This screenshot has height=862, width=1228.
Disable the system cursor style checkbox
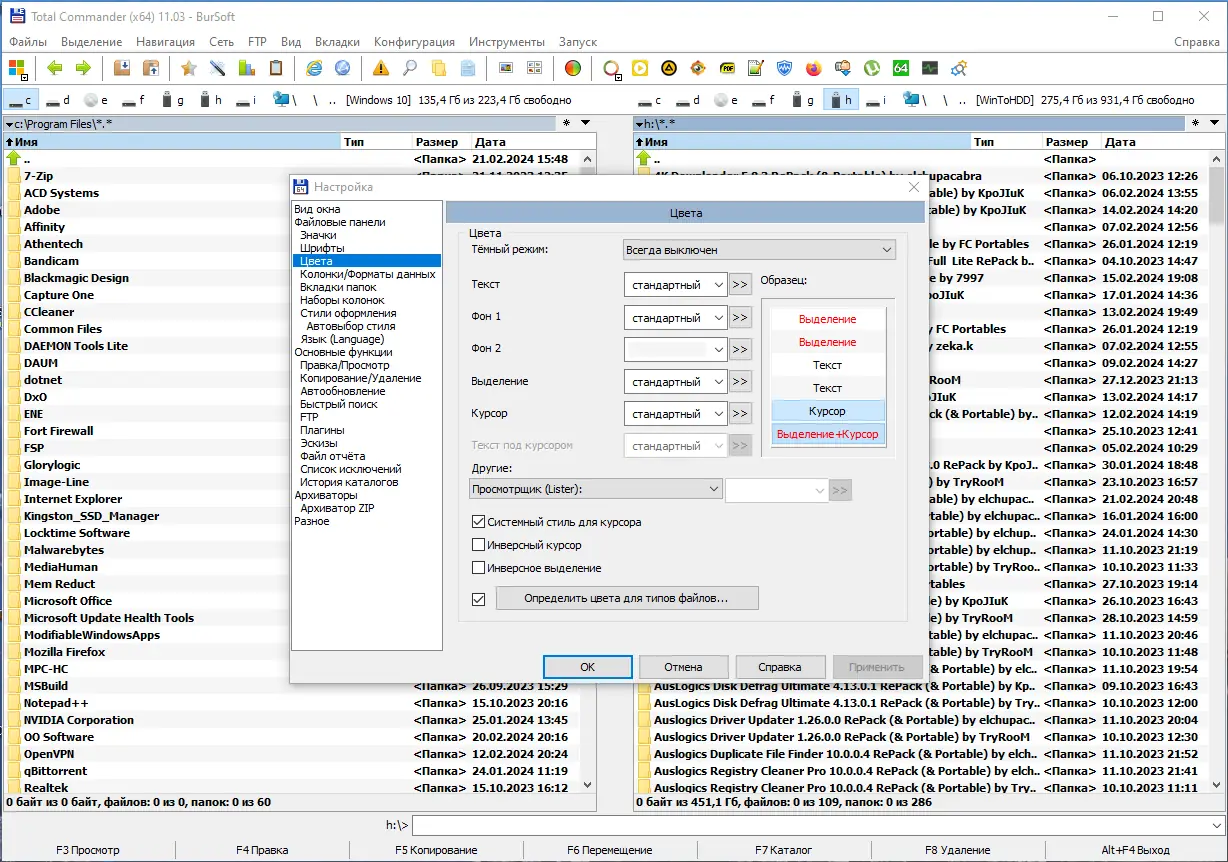(x=478, y=522)
